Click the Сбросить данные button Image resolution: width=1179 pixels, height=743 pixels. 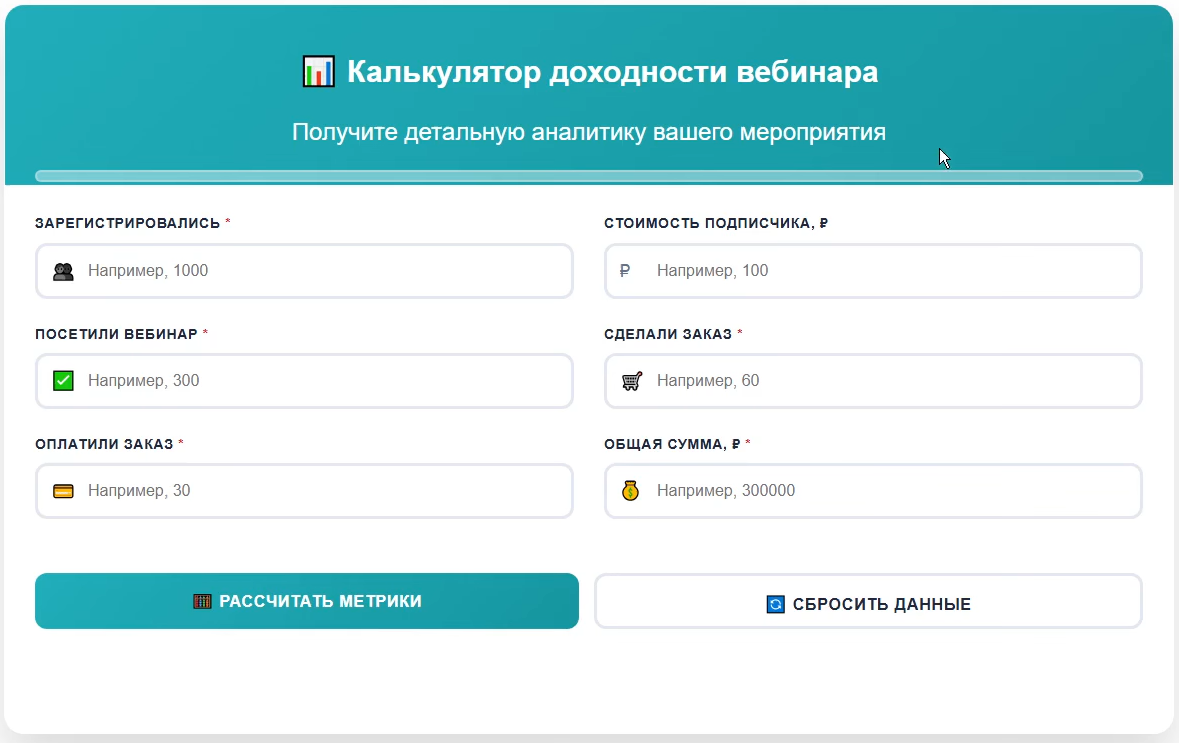(x=868, y=601)
